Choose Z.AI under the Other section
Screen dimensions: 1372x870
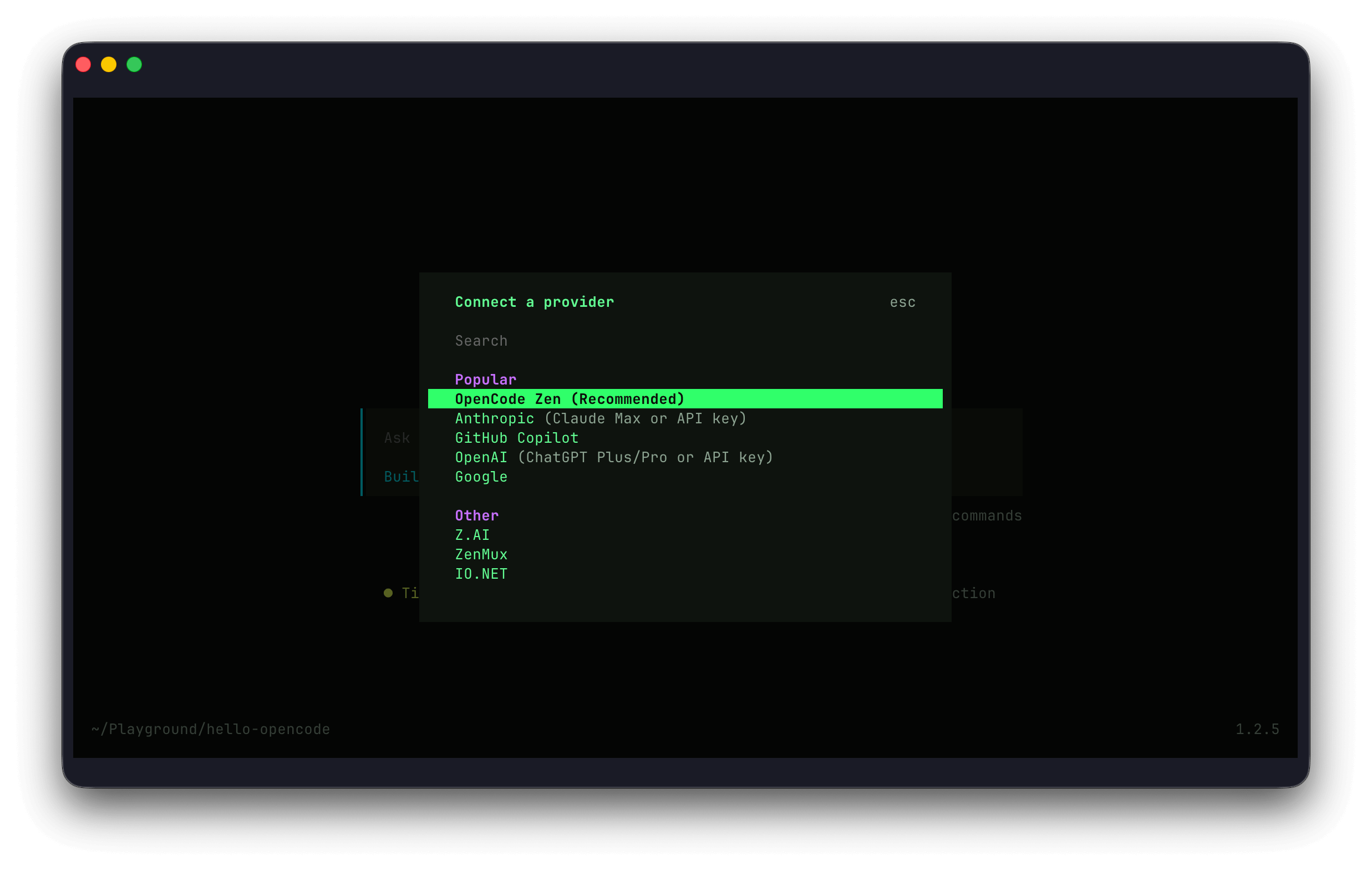click(472, 535)
